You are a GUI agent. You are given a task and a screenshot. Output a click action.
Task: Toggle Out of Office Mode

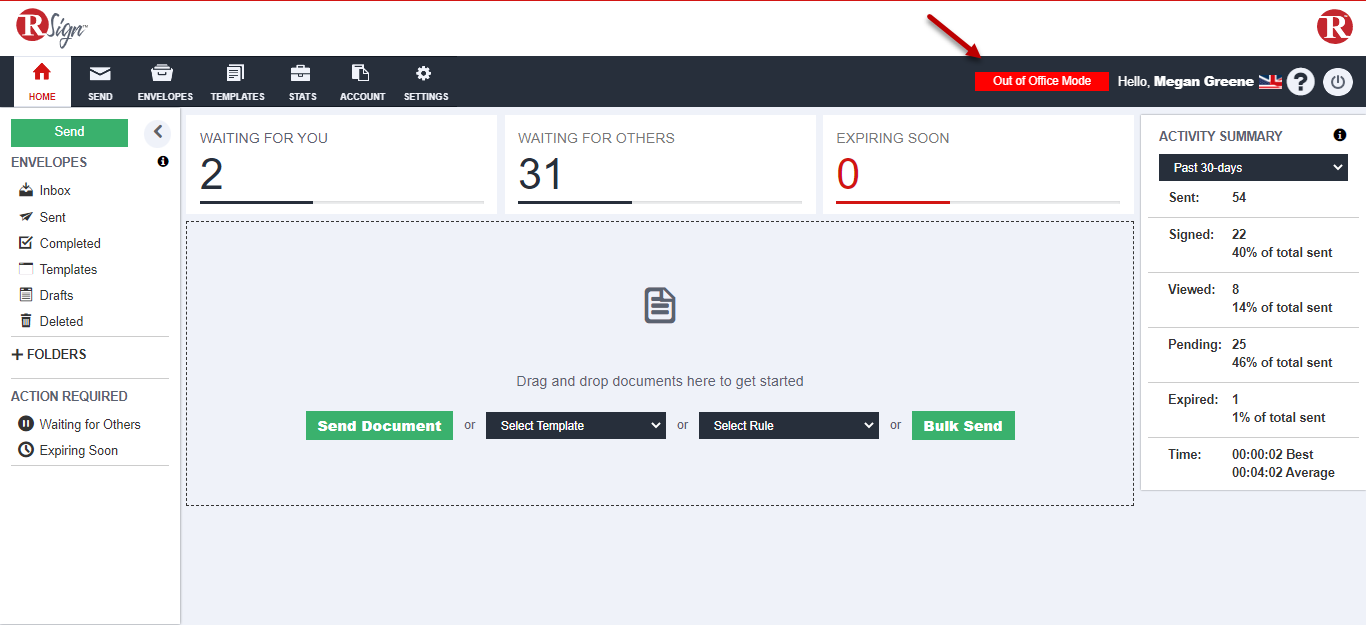(x=1041, y=80)
